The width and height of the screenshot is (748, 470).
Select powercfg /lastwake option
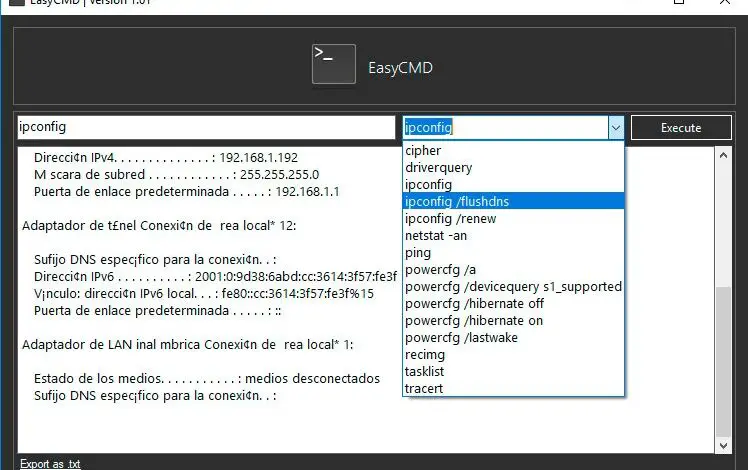pos(513,338)
